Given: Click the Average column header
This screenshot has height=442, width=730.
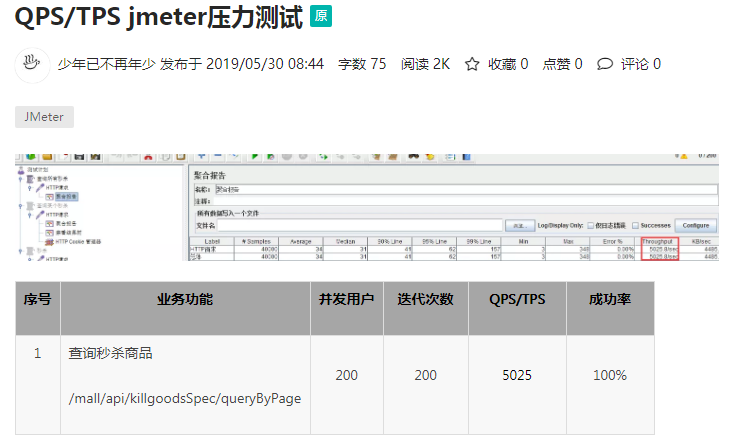Looking at the screenshot, I should [301, 241].
